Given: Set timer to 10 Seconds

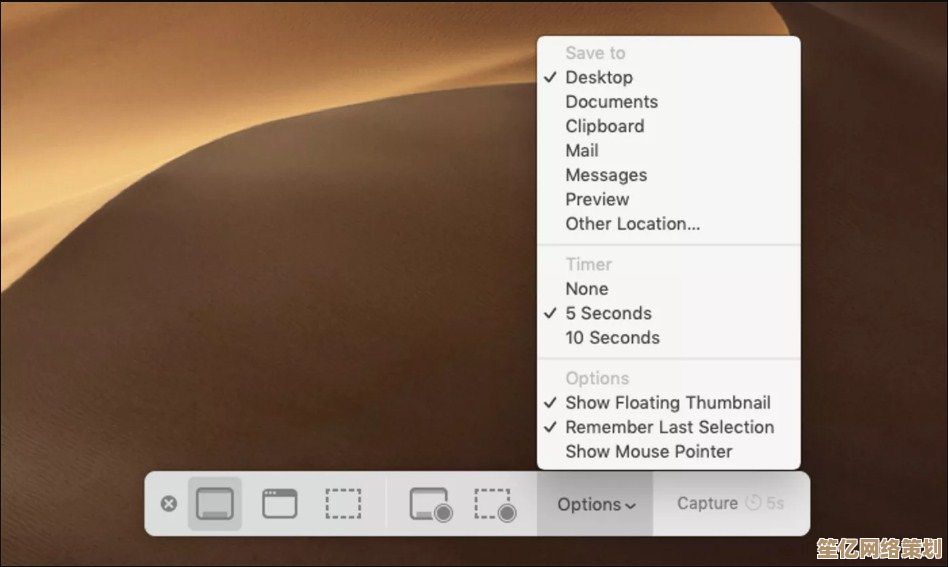Looking at the screenshot, I should coord(612,338).
